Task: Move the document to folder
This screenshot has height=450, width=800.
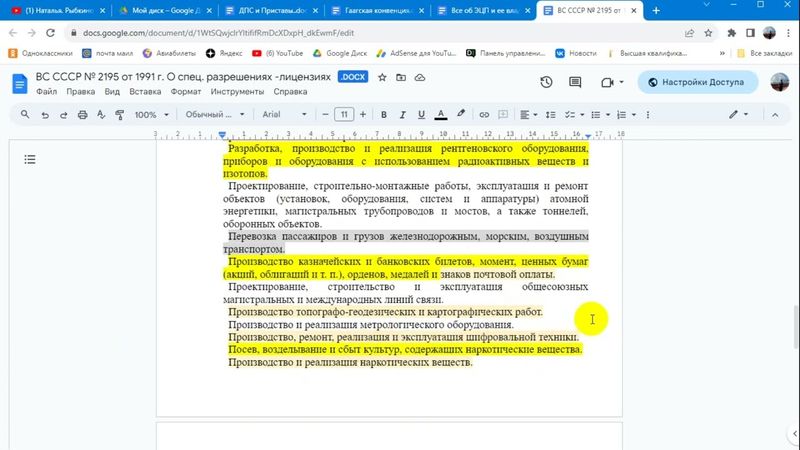Action: pyautogui.click(x=401, y=78)
